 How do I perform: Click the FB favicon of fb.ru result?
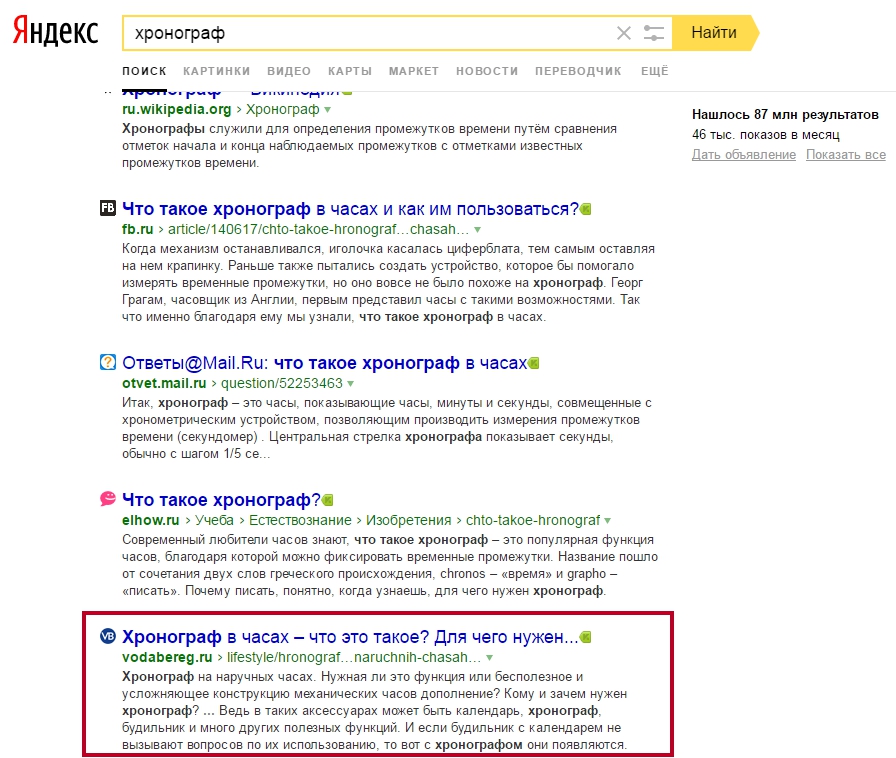(107, 208)
